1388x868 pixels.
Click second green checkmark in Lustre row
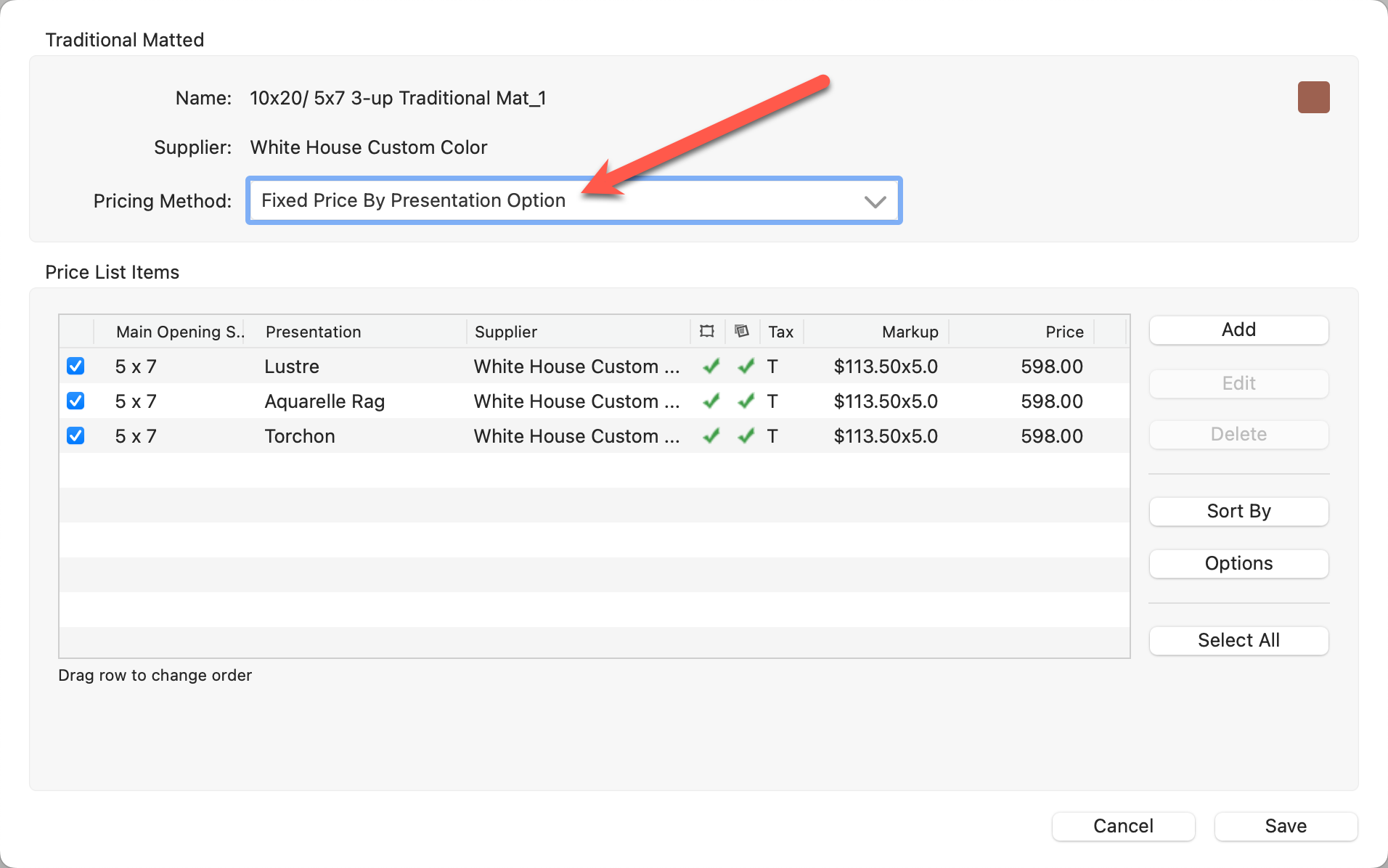[746, 367]
